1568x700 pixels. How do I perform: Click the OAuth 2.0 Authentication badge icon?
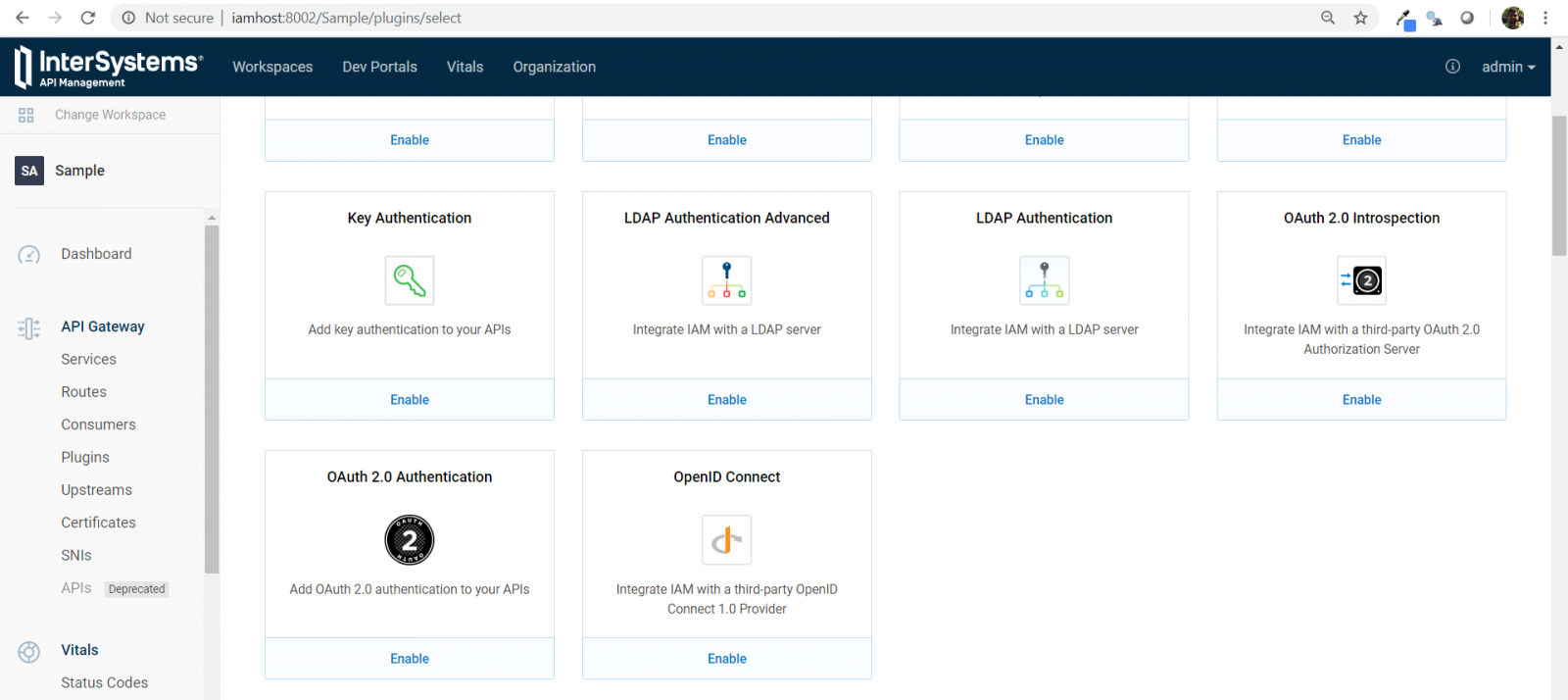410,540
